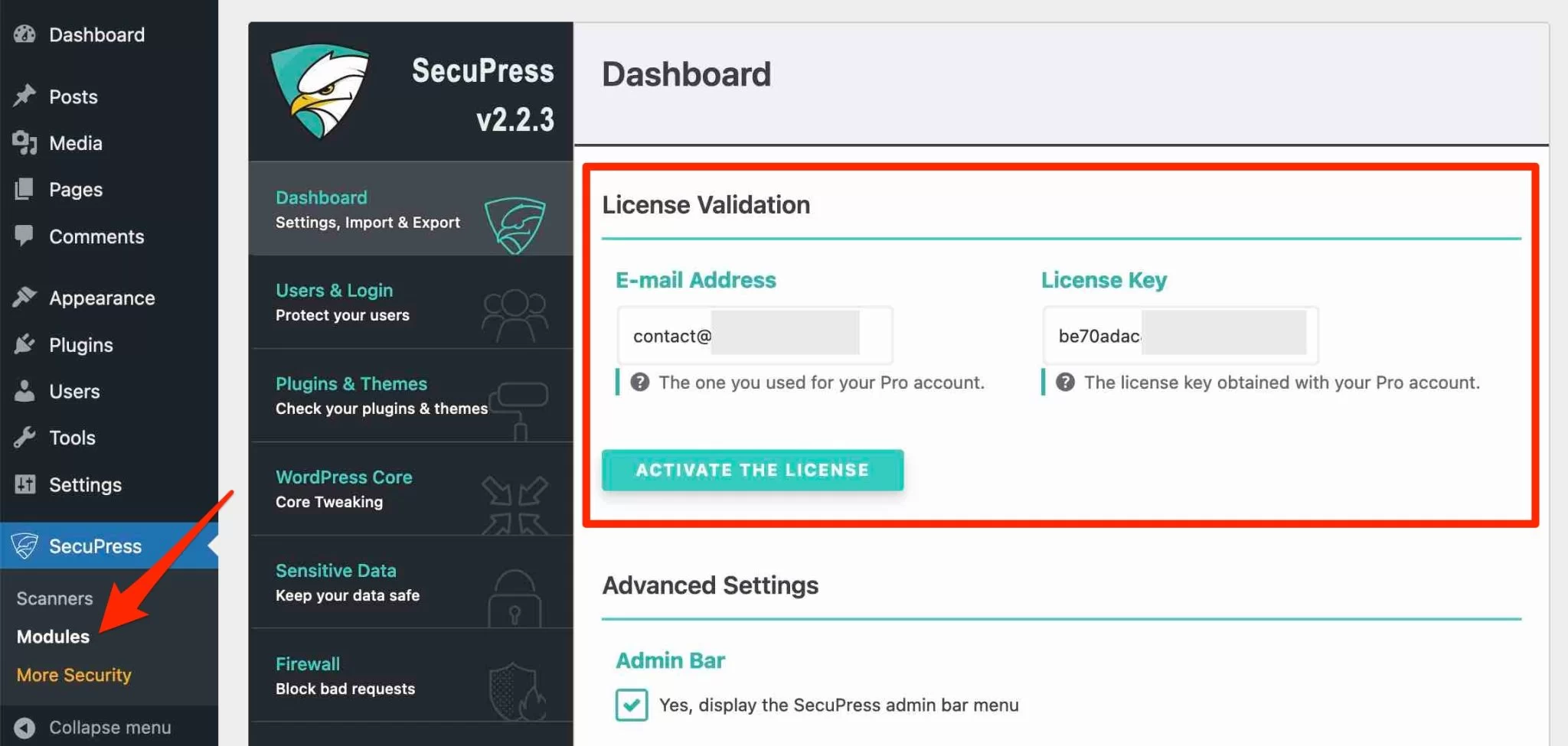This screenshot has height=746, width=1568.
Task: Click the Posts pushpin icon
Action: [x=24, y=96]
